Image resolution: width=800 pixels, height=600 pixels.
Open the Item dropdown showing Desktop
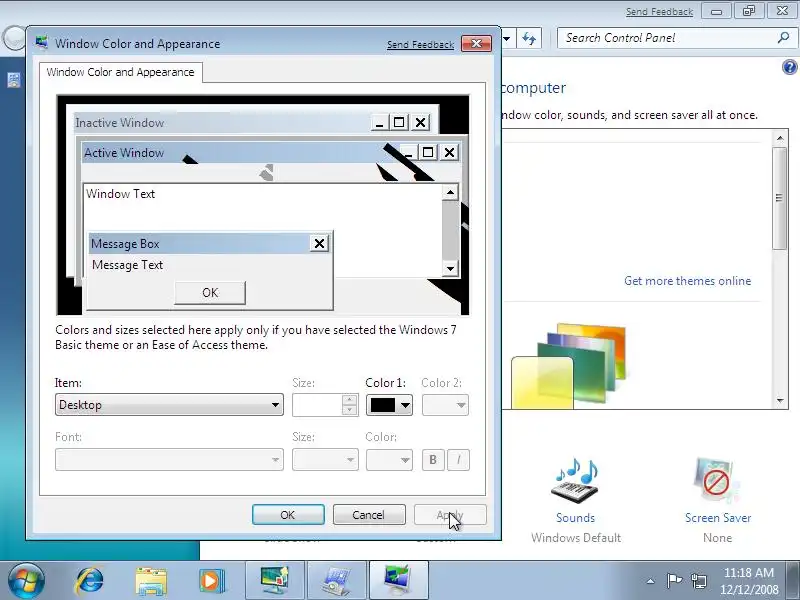tap(169, 405)
